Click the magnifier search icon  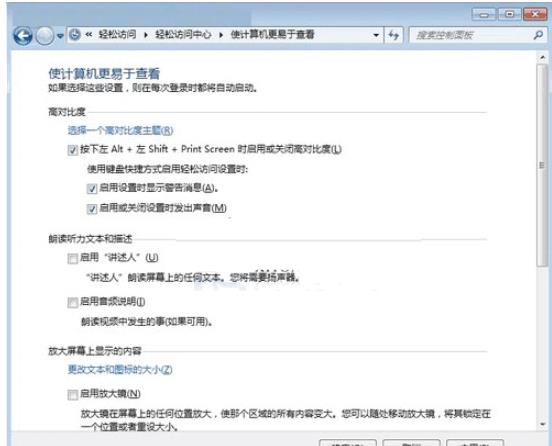pos(539,35)
